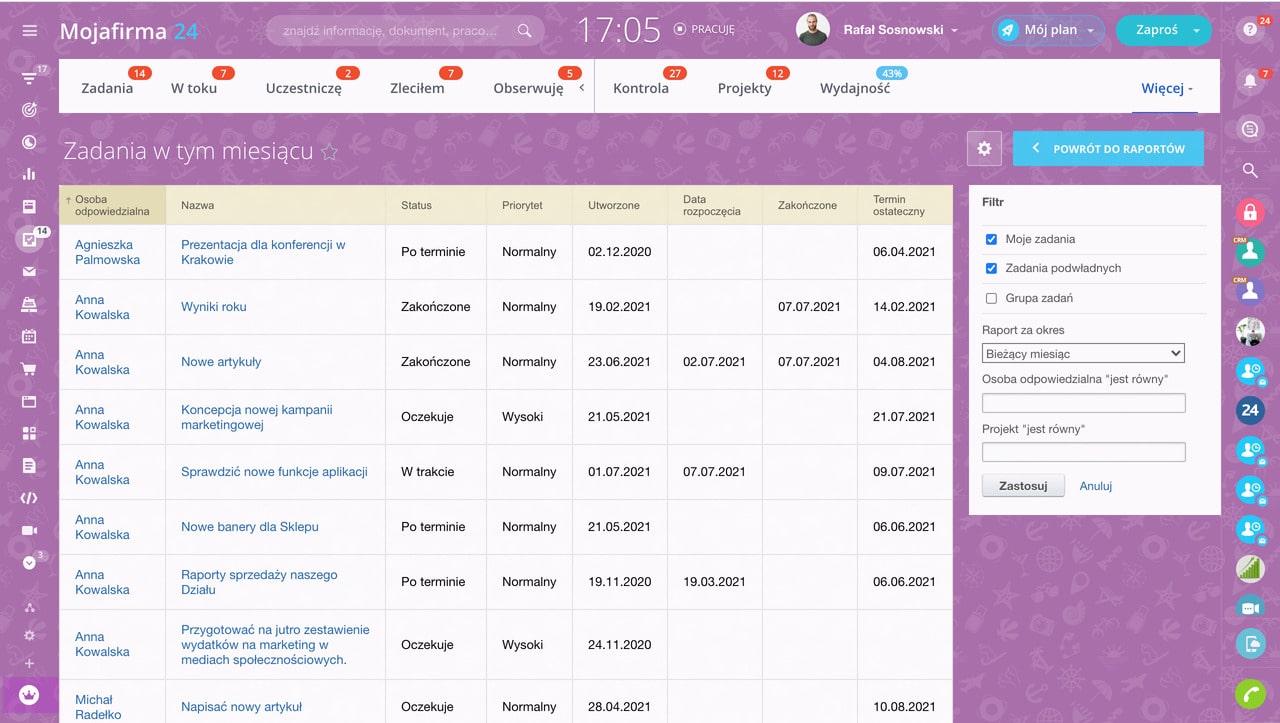The width and height of the screenshot is (1280, 723).
Task: Open report settings gear icon
Action: point(984,149)
